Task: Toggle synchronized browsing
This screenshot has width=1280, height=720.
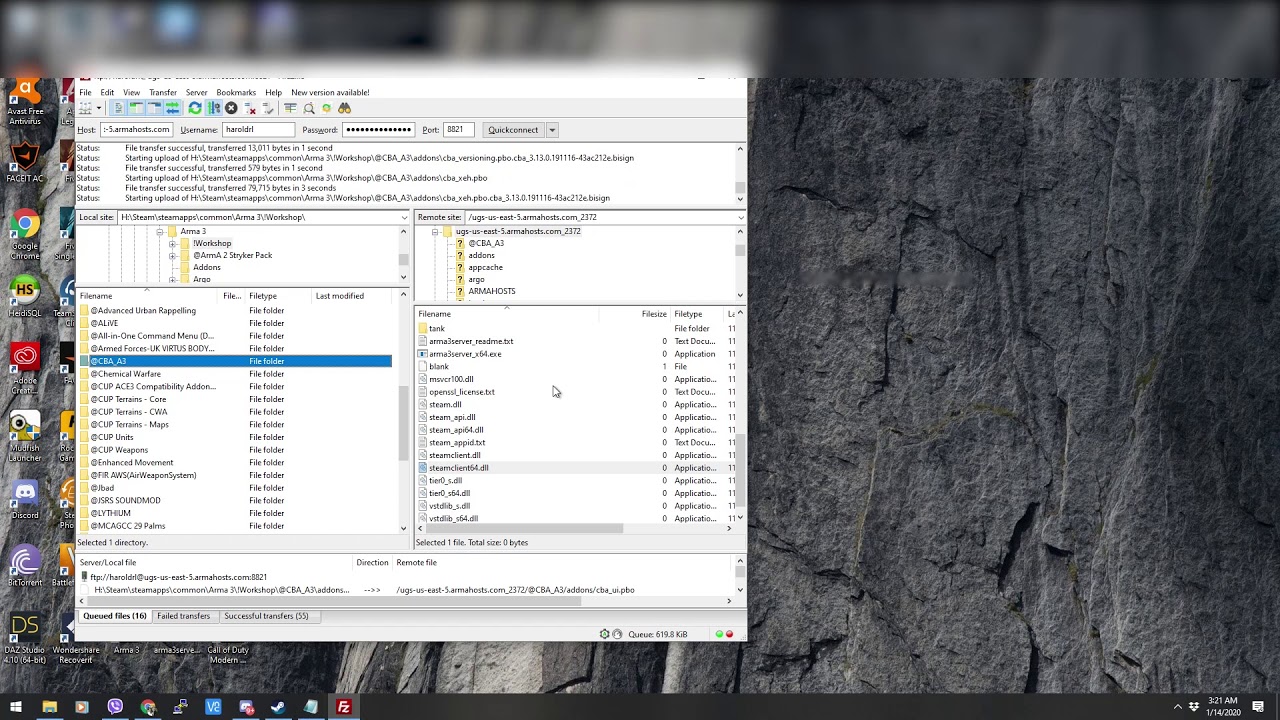Action: (x=326, y=108)
